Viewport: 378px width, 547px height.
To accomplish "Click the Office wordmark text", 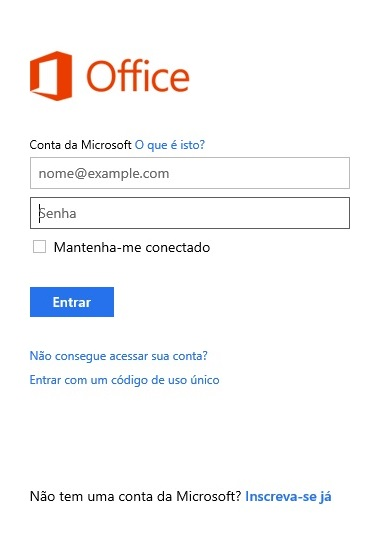I will pyautogui.click(x=138, y=76).
